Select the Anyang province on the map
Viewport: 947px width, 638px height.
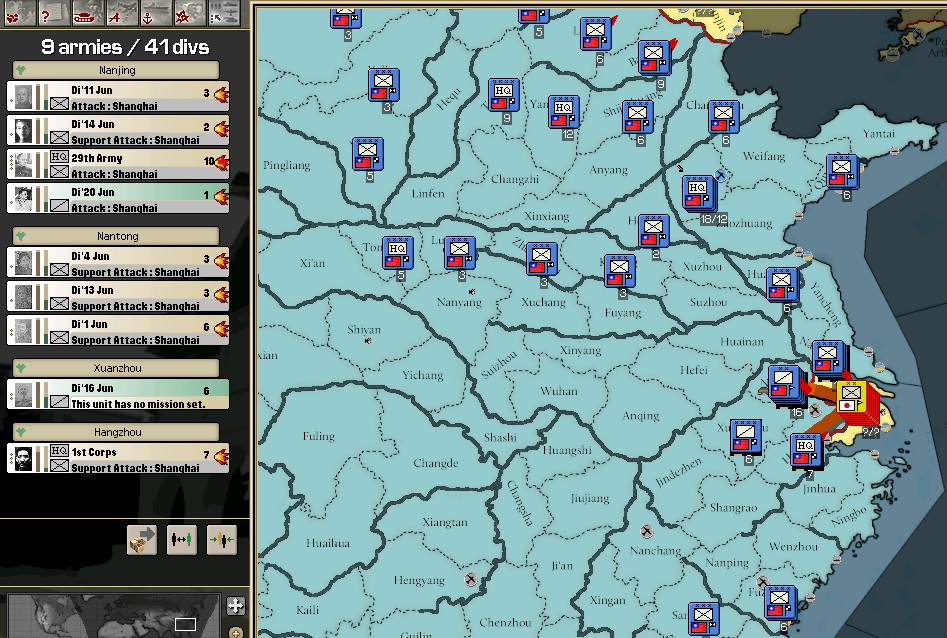(608, 170)
